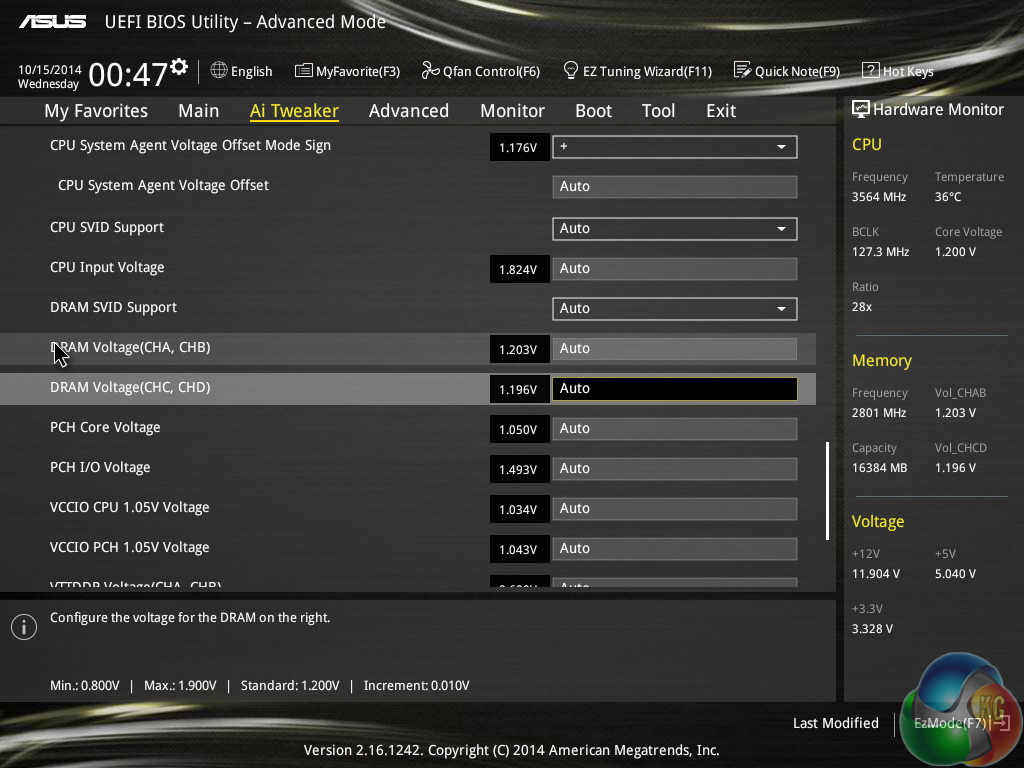The image size is (1024, 768).
Task: Click the 28x CPU ratio value
Action: point(861,306)
